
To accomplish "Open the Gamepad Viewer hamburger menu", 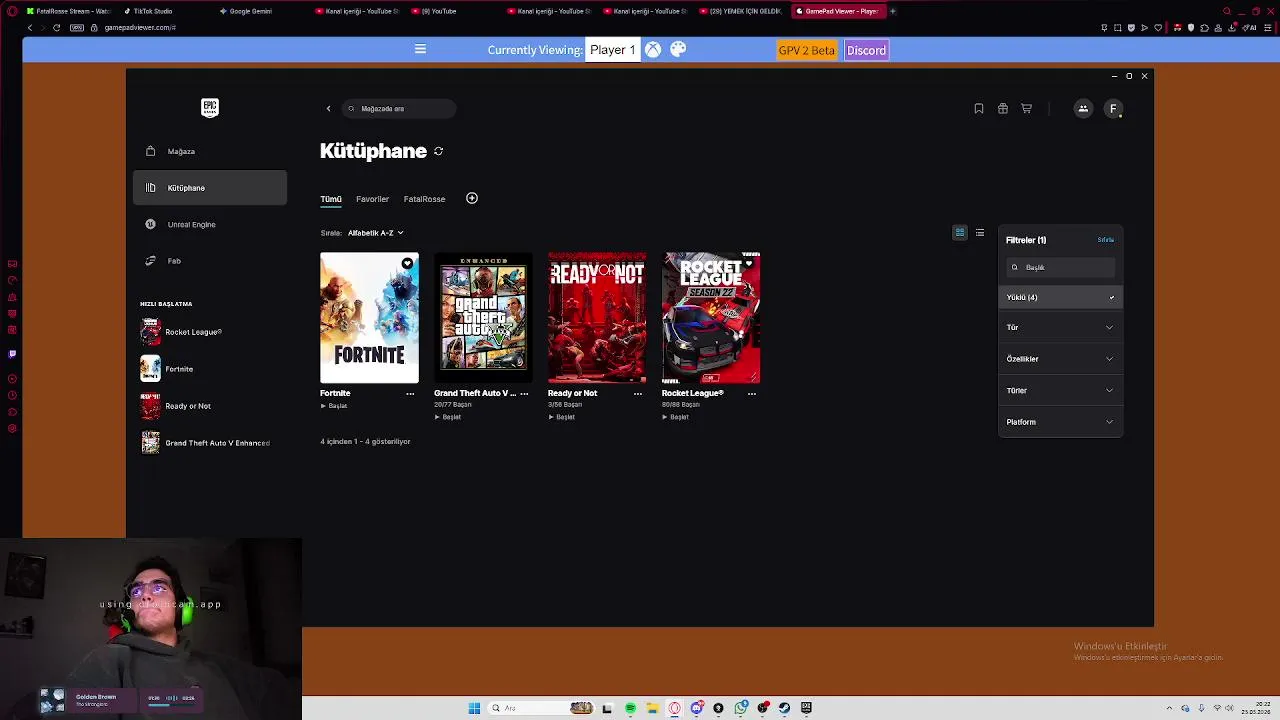I will tap(420, 49).
